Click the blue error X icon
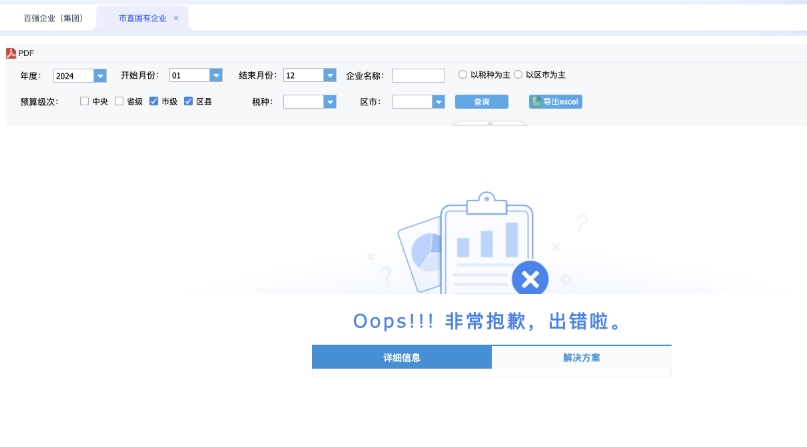Viewport: 807px width, 447px height. click(x=530, y=277)
